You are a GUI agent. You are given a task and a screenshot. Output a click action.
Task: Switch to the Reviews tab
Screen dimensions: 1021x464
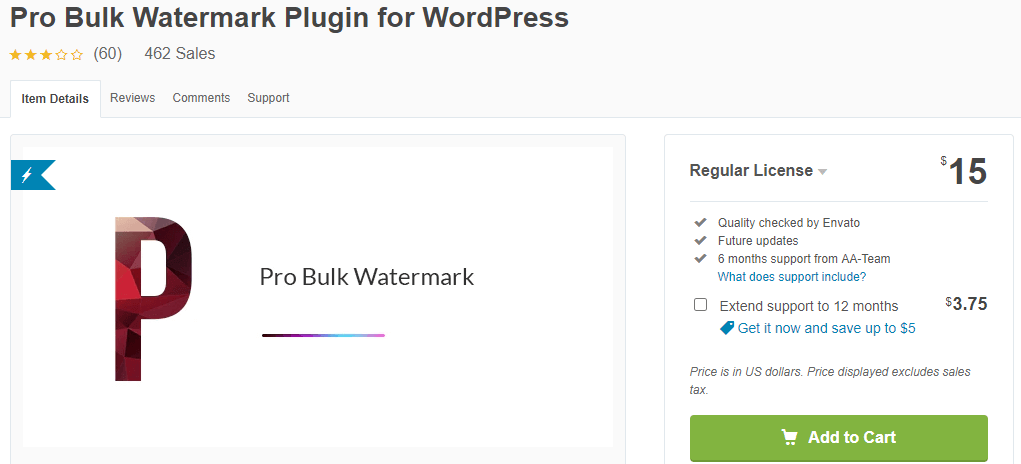[133, 98]
